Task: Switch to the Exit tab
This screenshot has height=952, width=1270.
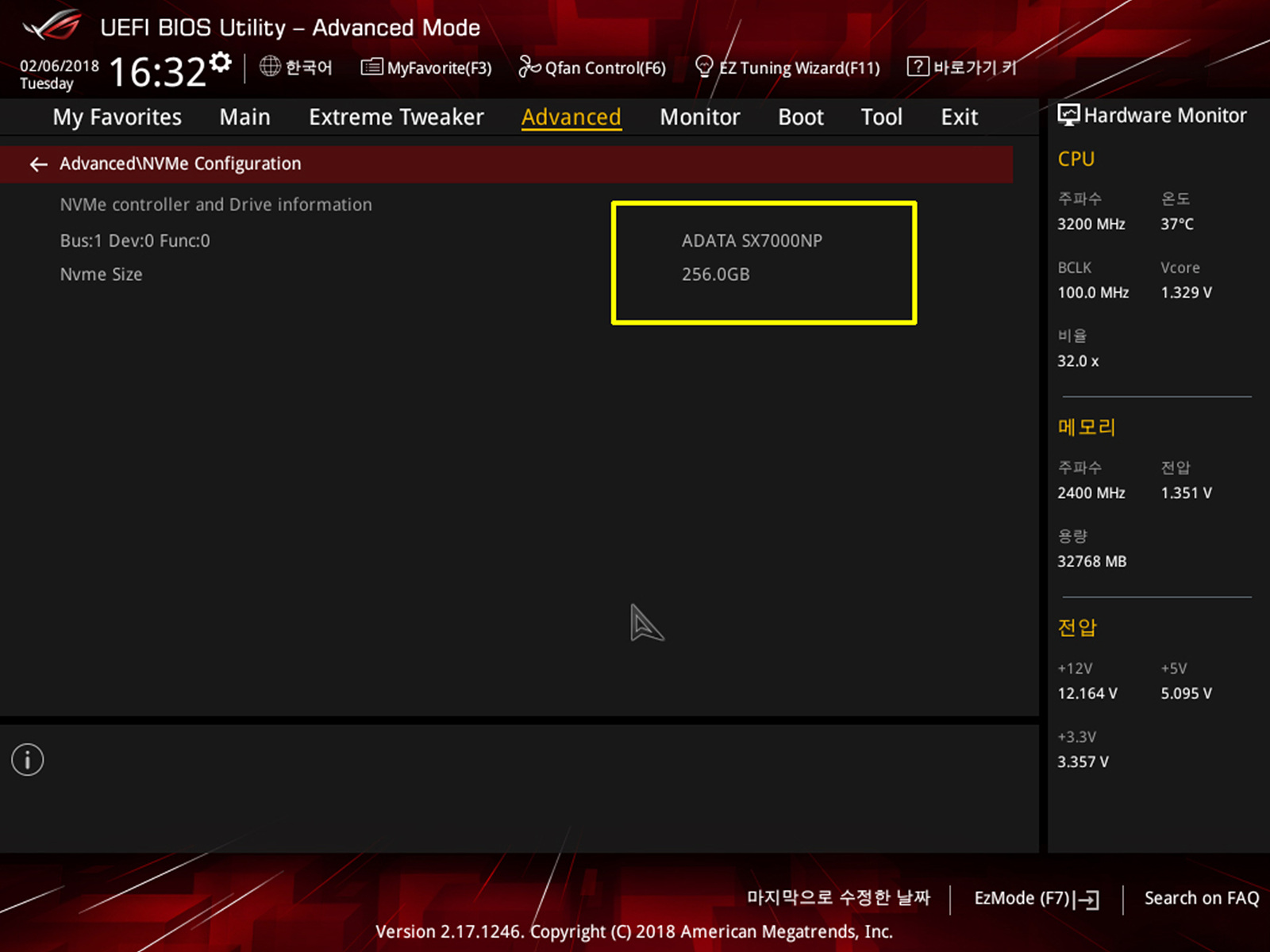Action: 959,117
